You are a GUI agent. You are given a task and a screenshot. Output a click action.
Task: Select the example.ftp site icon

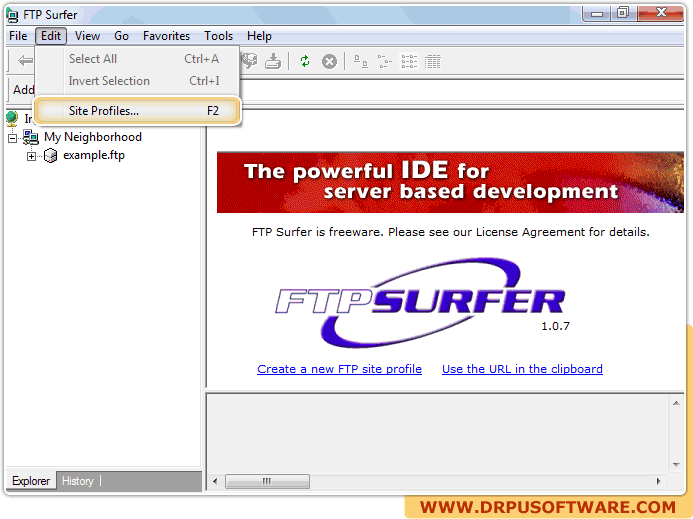[50, 155]
